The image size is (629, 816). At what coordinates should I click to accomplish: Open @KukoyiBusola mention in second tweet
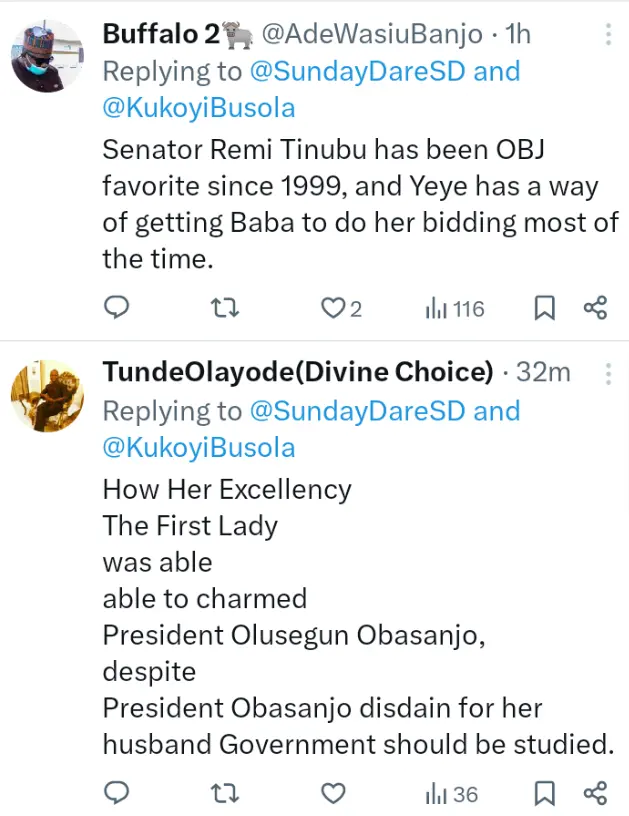pos(199,447)
